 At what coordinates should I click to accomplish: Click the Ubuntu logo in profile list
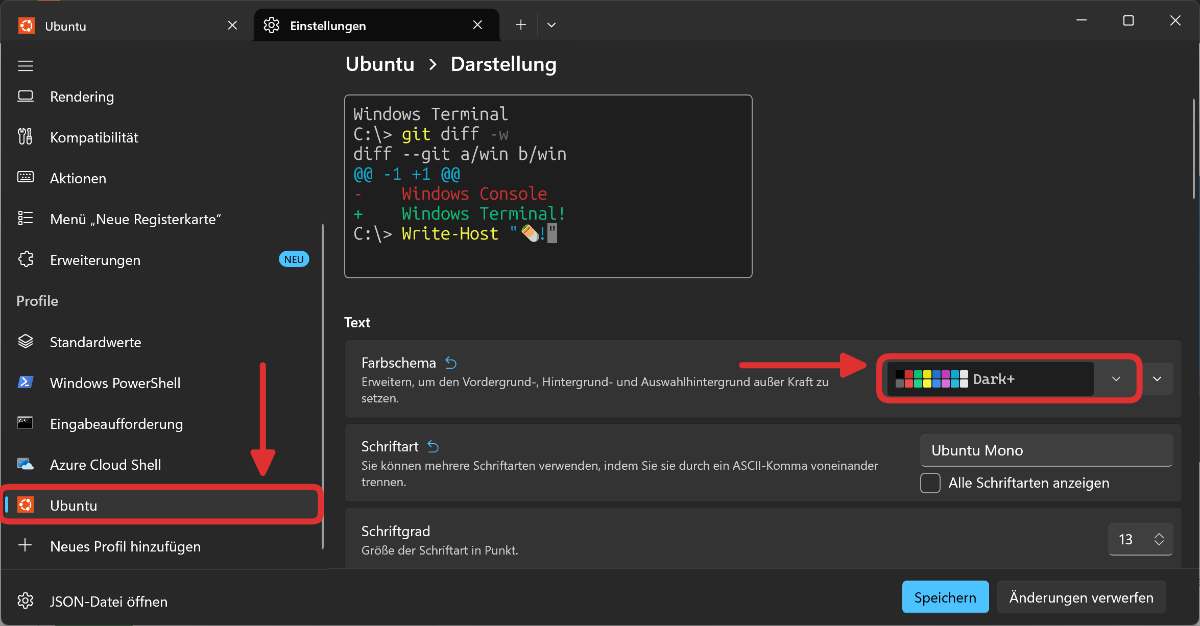[x=26, y=505]
